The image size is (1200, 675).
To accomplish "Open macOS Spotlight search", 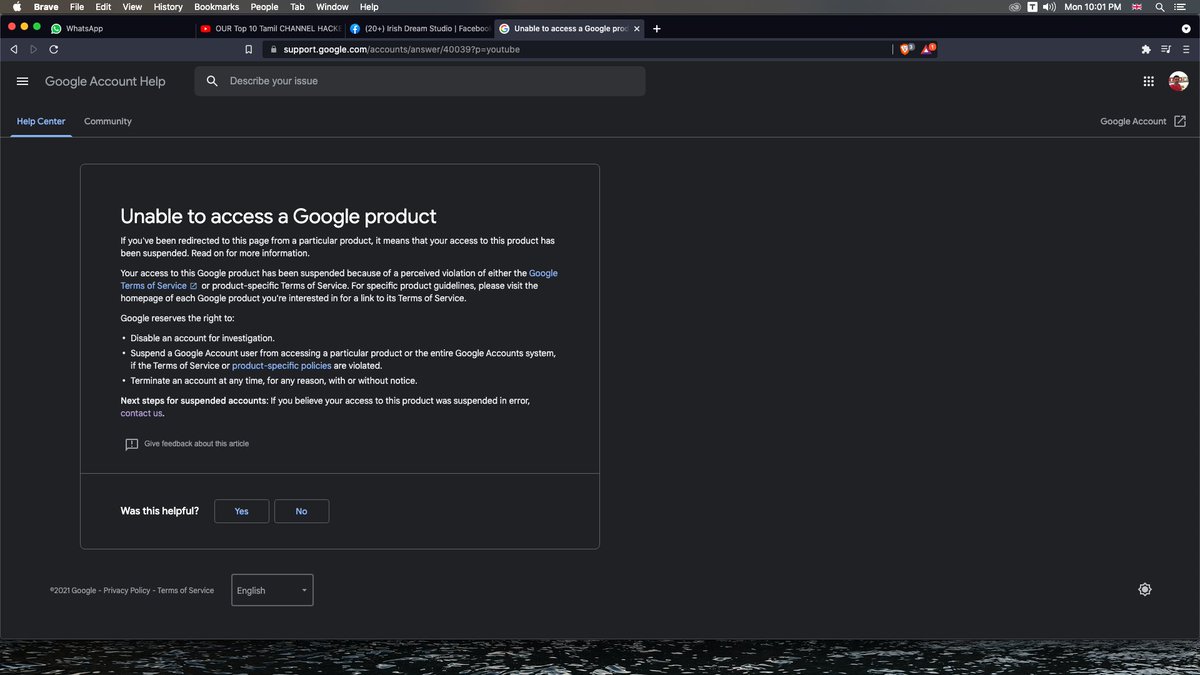I will click(x=1160, y=7).
